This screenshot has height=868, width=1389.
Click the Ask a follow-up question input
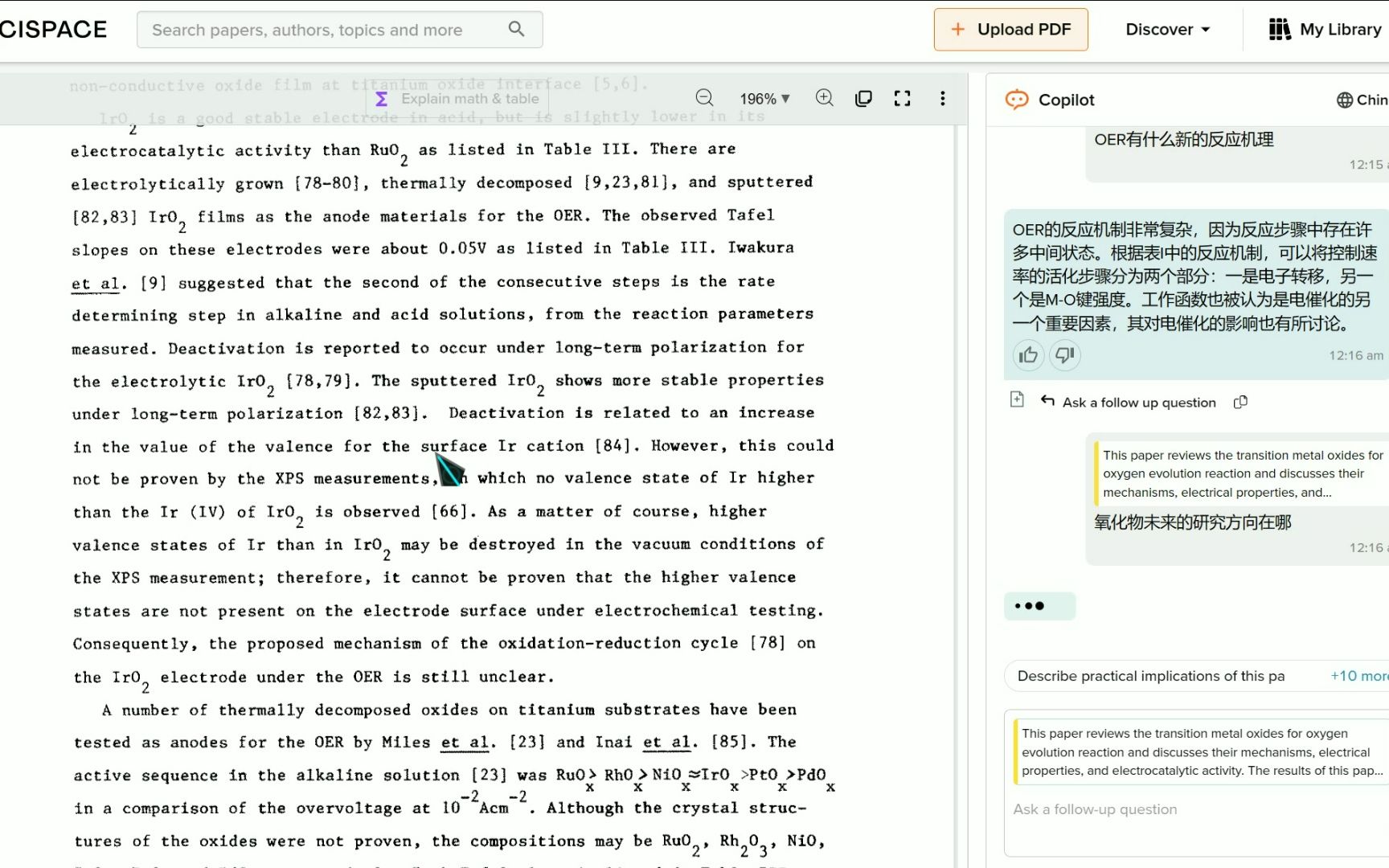click(x=1198, y=809)
